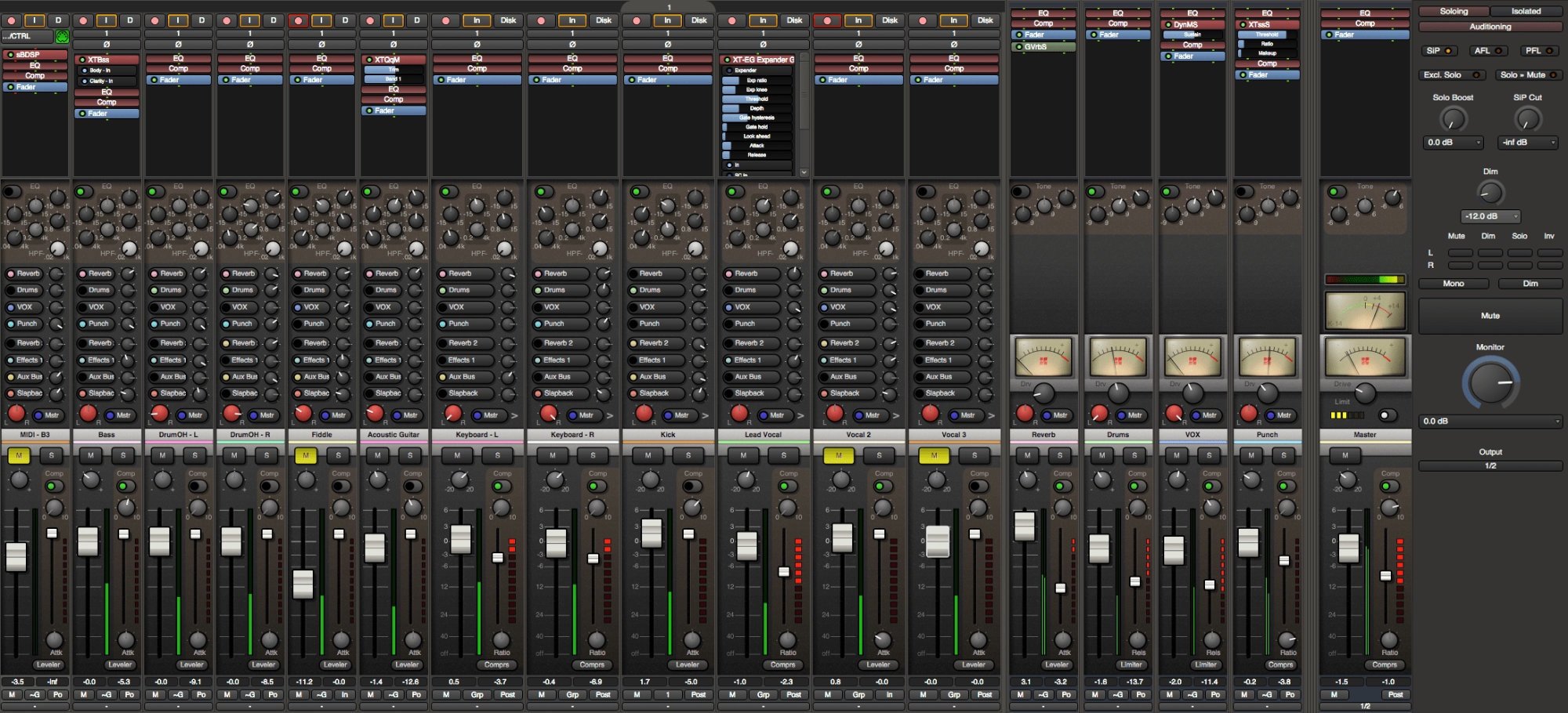Screen dimensions: 1568x713
Task: Select the Auditioning tab
Action: (x=1490, y=27)
